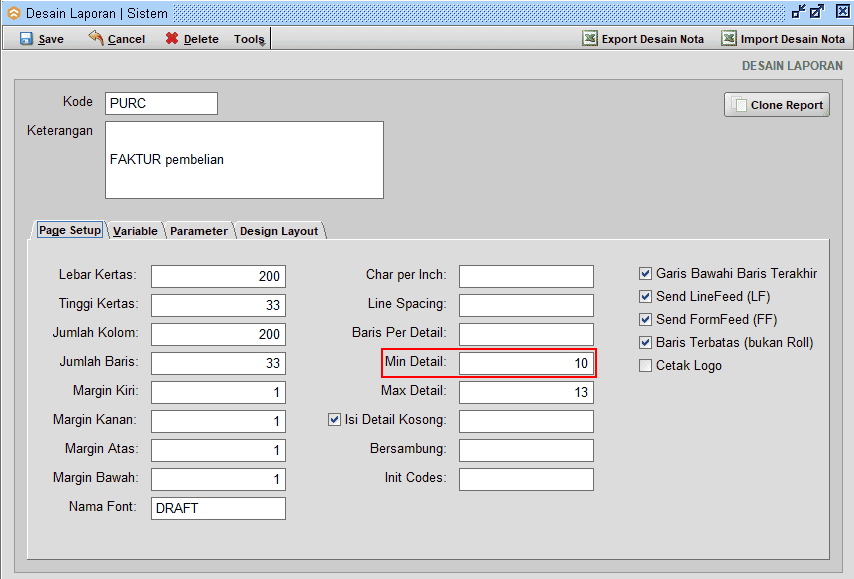854x579 pixels.
Task: Switch to the Page Setup tab
Action: coord(70,230)
